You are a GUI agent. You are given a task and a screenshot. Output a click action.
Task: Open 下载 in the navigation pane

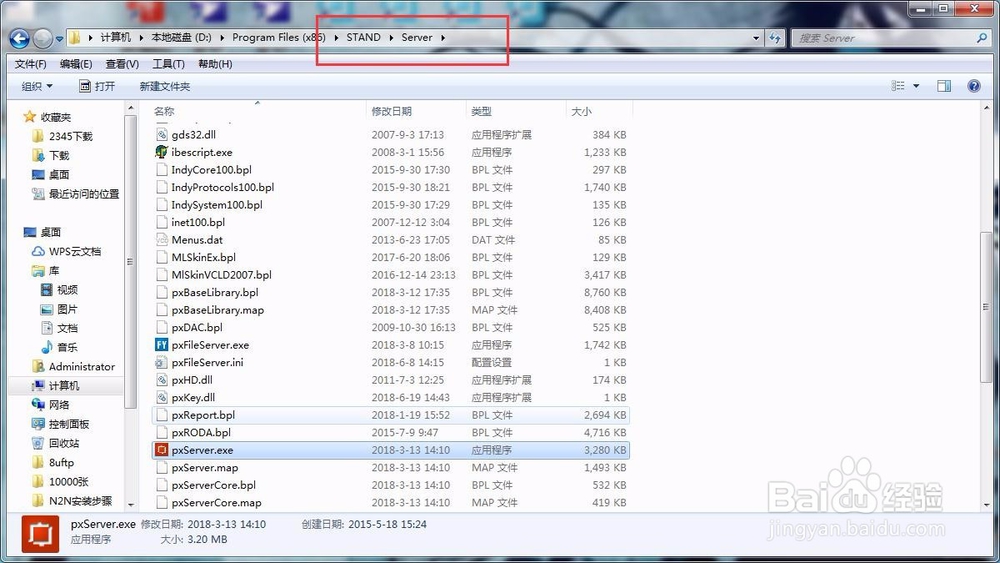pos(59,156)
